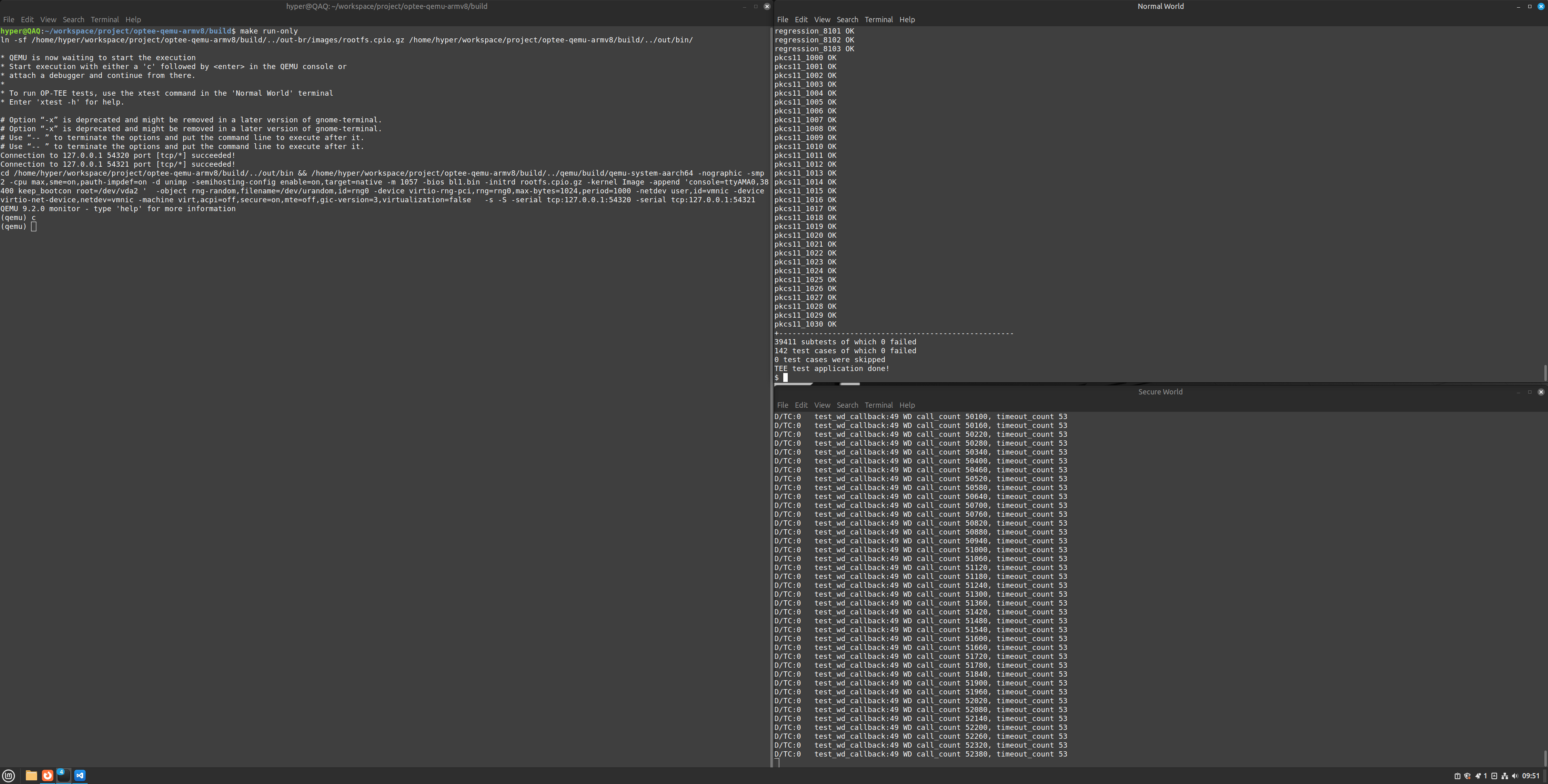This screenshot has height=784, width=1548.
Task: Launch Firefox from the taskbar
Action: [x=48, y=776]
